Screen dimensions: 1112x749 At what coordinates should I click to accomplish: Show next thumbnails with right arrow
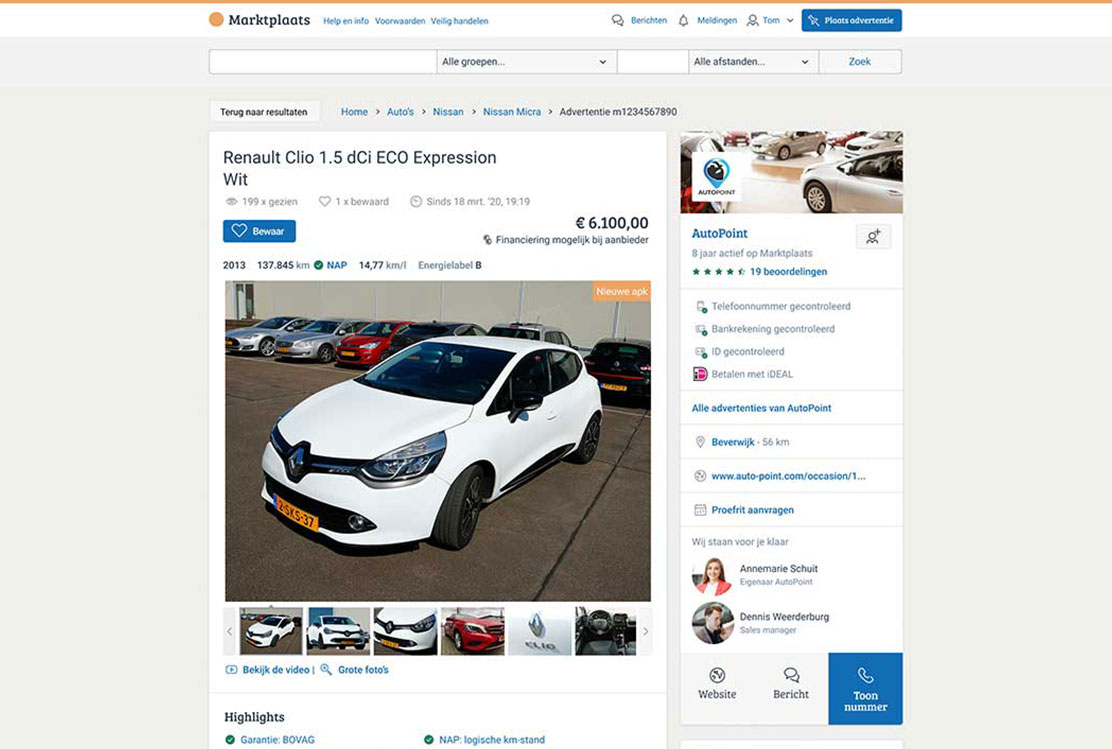[x=645, y=631]
